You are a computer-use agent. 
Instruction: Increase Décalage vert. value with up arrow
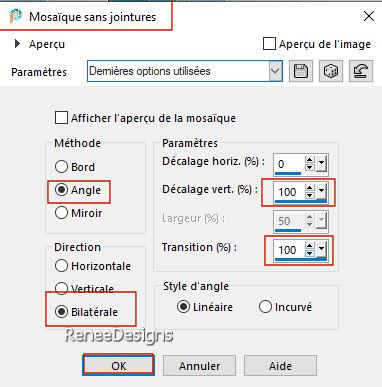click(x=310, y=188)
